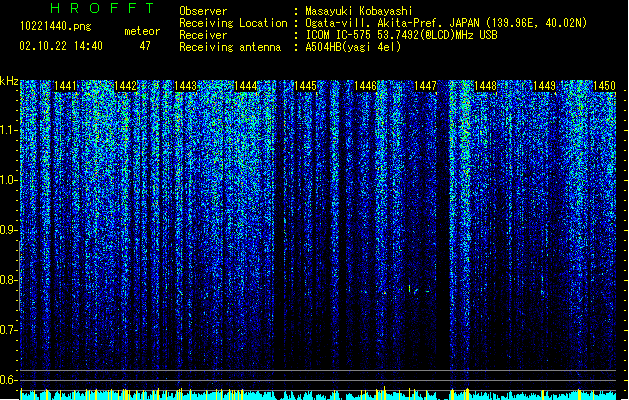629x400 pixels.
Task: Select the file name 10221440.png
Action: click(56, 26)
